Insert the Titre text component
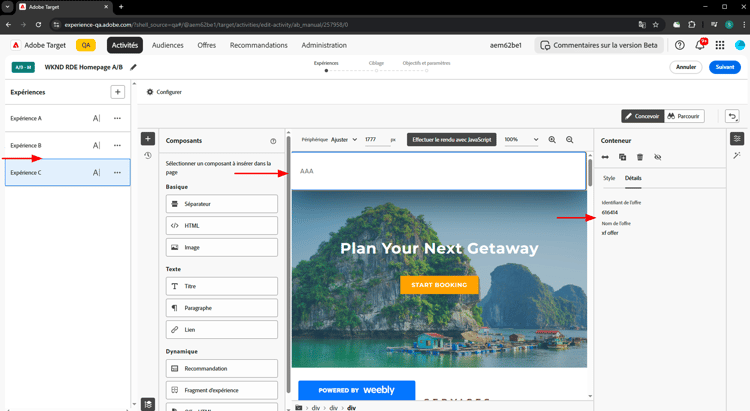This screenshot has width=750, height=411. (222, 286)
